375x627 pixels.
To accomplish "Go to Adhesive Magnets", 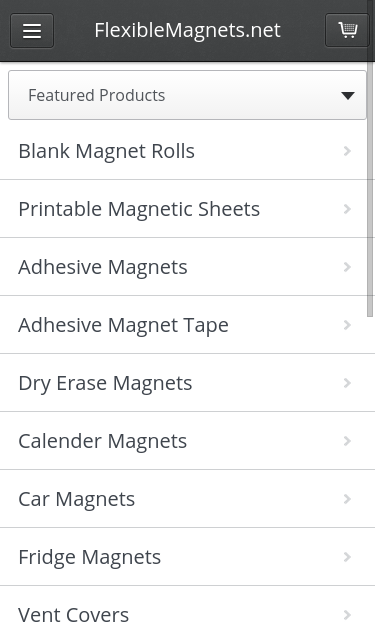I will coord(187,267).
